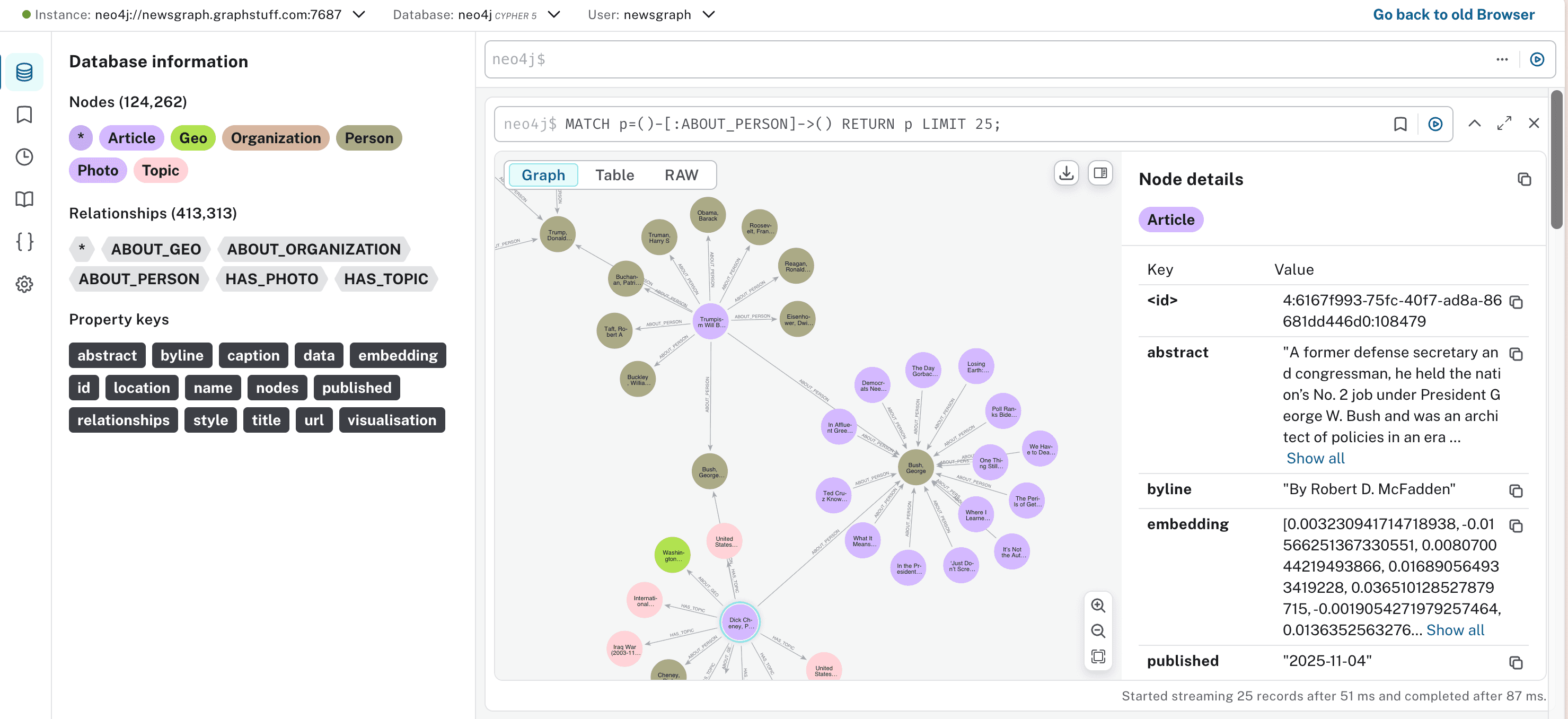This screenshot has width=1568, height=719.
Task: Expand the Instance connection dropdown
Action: point(358,15)
